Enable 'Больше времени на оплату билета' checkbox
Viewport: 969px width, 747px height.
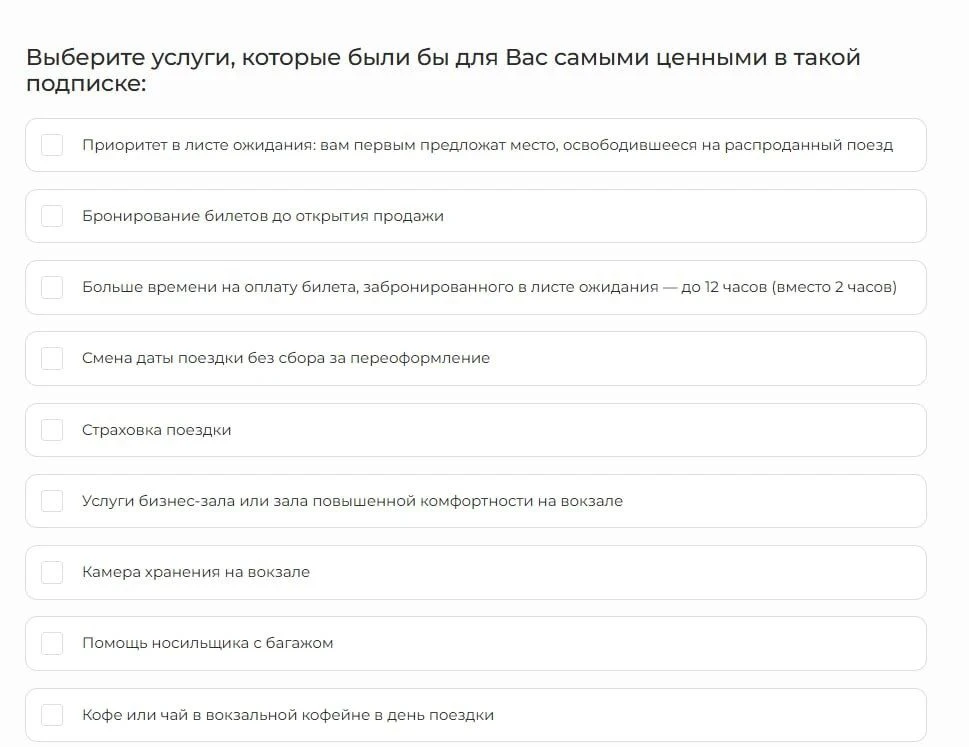coord(52,287)
